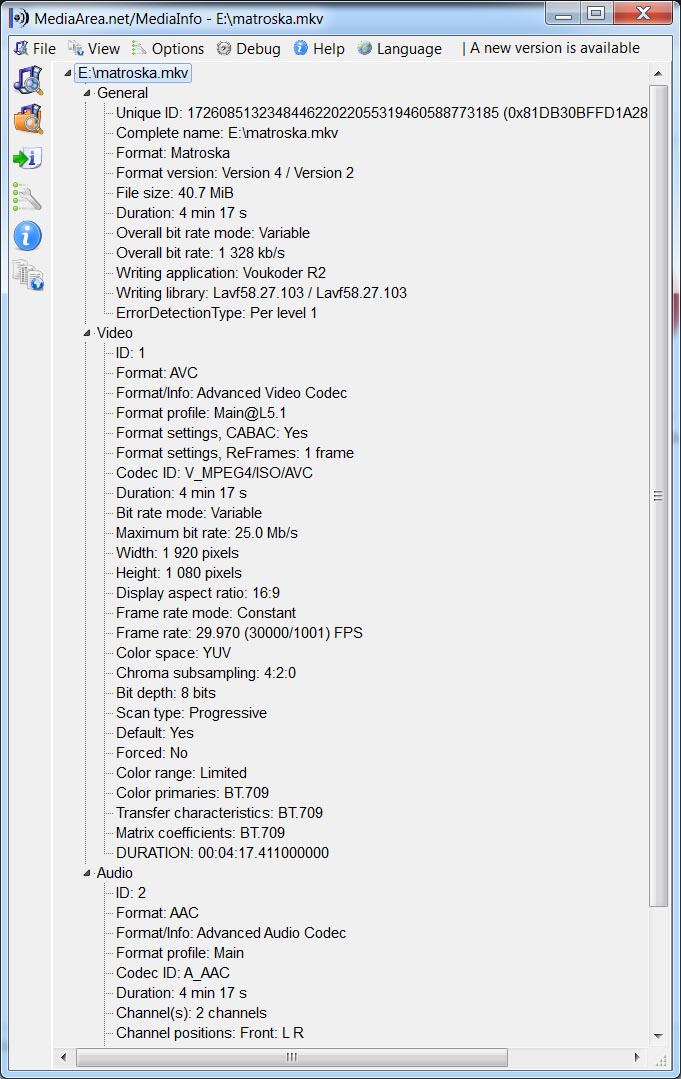Select 'Format/Info: Advanced Audio Codec' row
Image resolution: width=681 pixels, height=1079 pixels.
tap(230, 932)
